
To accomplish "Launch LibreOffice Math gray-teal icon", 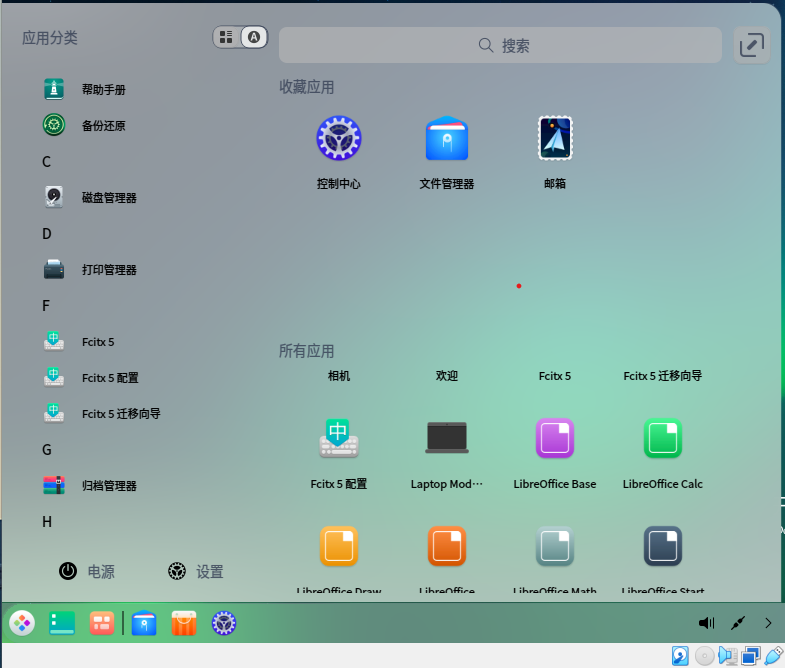I will click(555, 546).
